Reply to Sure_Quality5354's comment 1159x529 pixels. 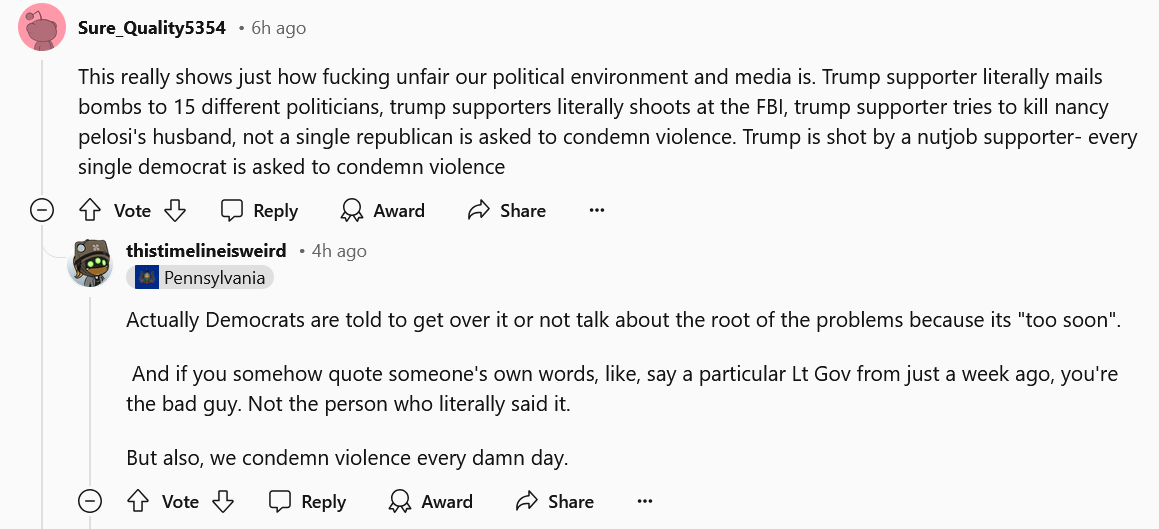259,210
